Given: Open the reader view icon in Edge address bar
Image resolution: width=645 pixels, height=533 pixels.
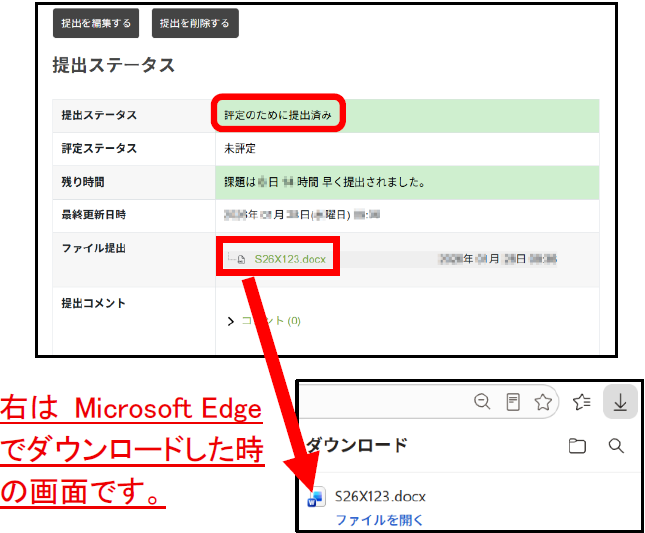Looking at the screenshot, I should (x=513, y=402).
